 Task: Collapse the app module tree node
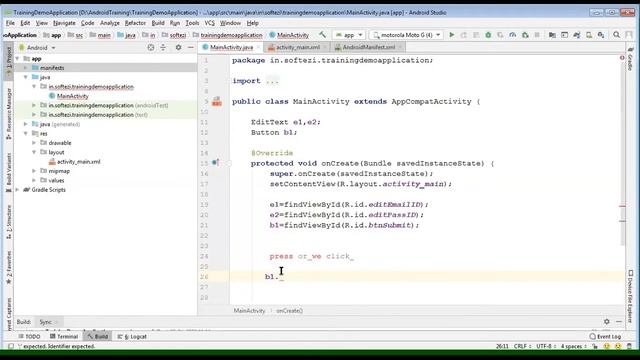click(x=17, y=59)
